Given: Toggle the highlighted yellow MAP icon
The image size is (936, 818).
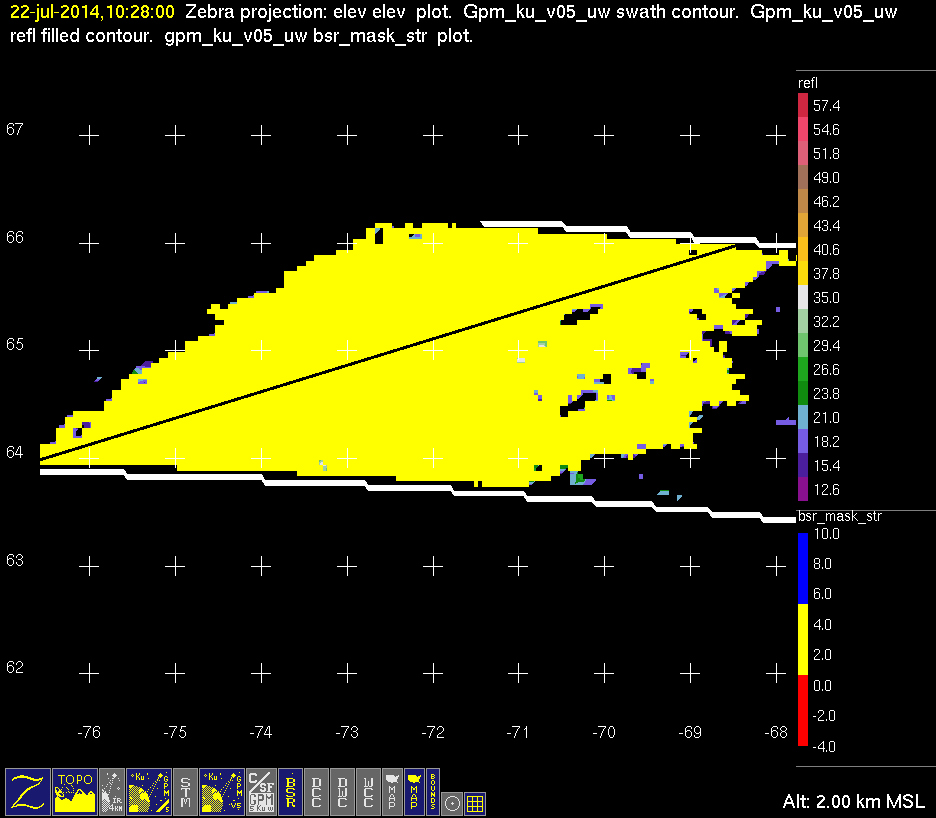Looking at the screenshot, I should coord(412,791).
